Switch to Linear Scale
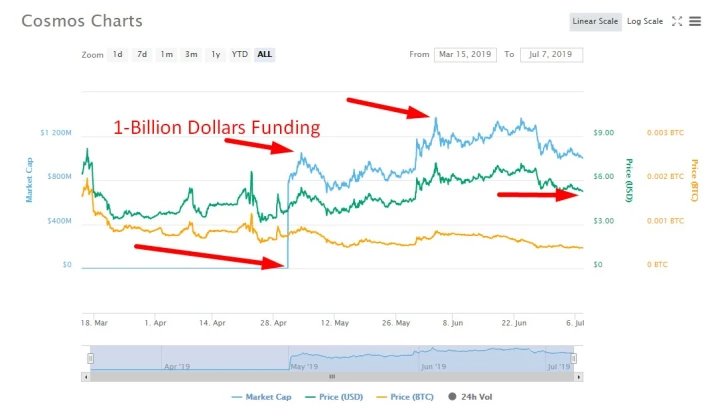 pos(595,21)
